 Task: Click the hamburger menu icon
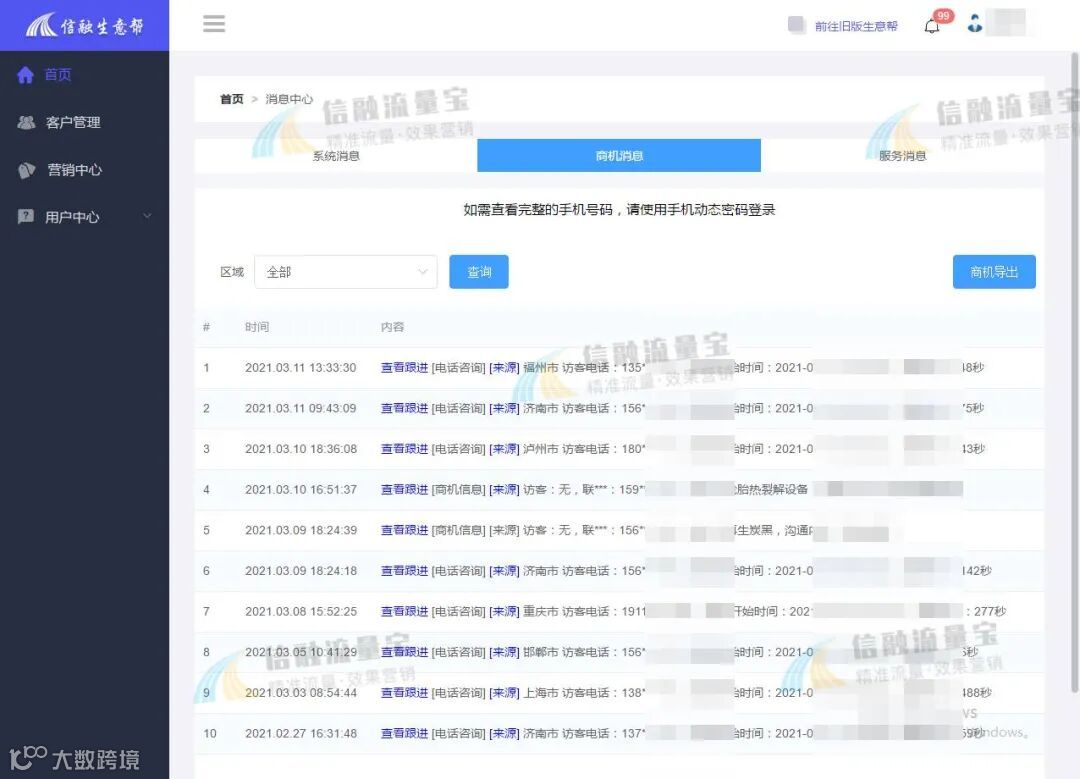coord(214,24)
